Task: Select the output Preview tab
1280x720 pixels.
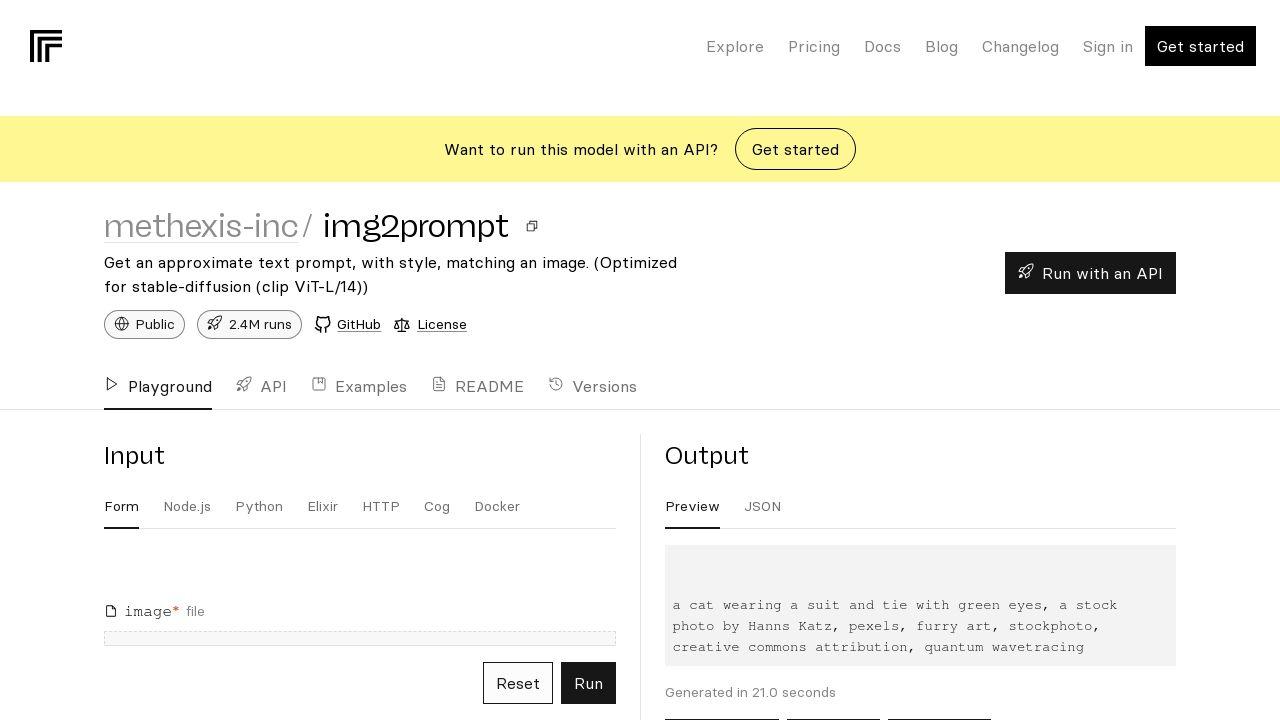Action: (692, 506)
